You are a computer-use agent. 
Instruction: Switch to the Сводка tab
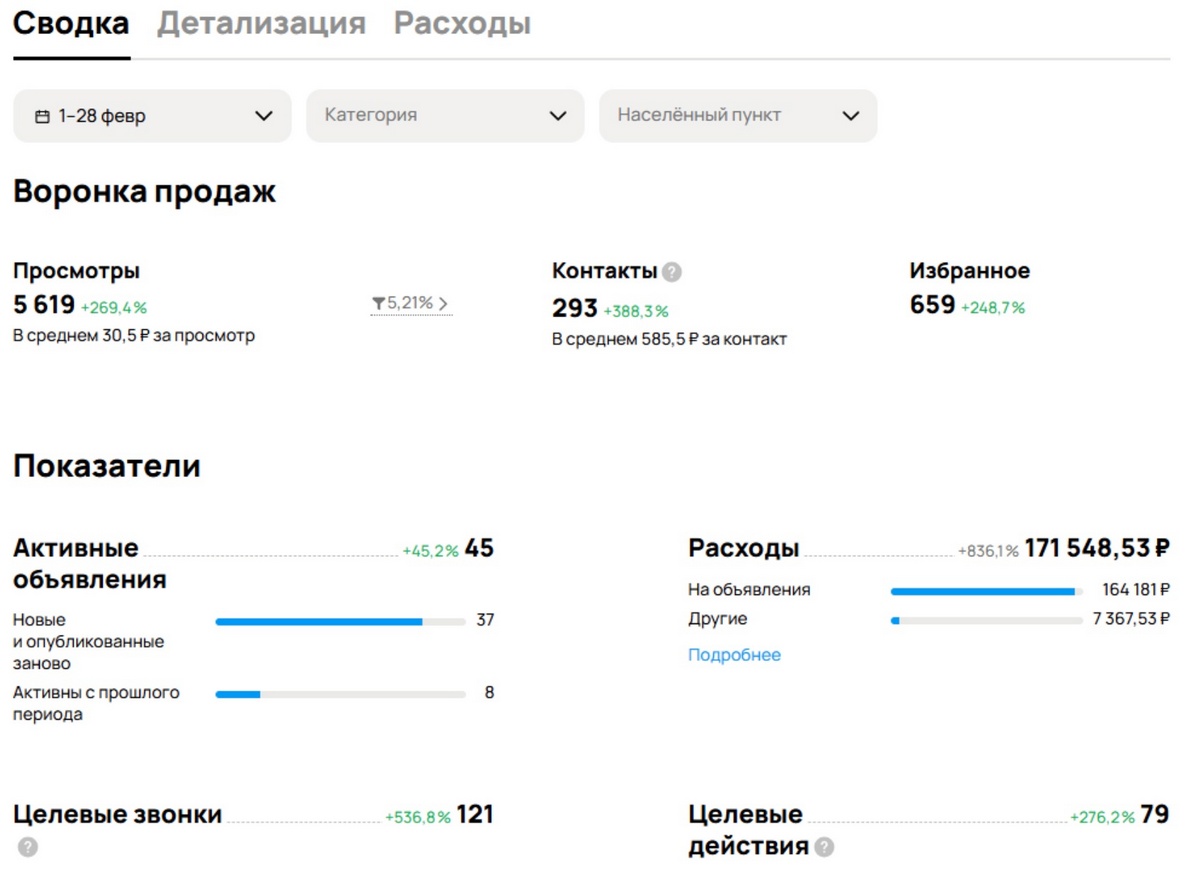pyautogui.click(x=71, y=24)
